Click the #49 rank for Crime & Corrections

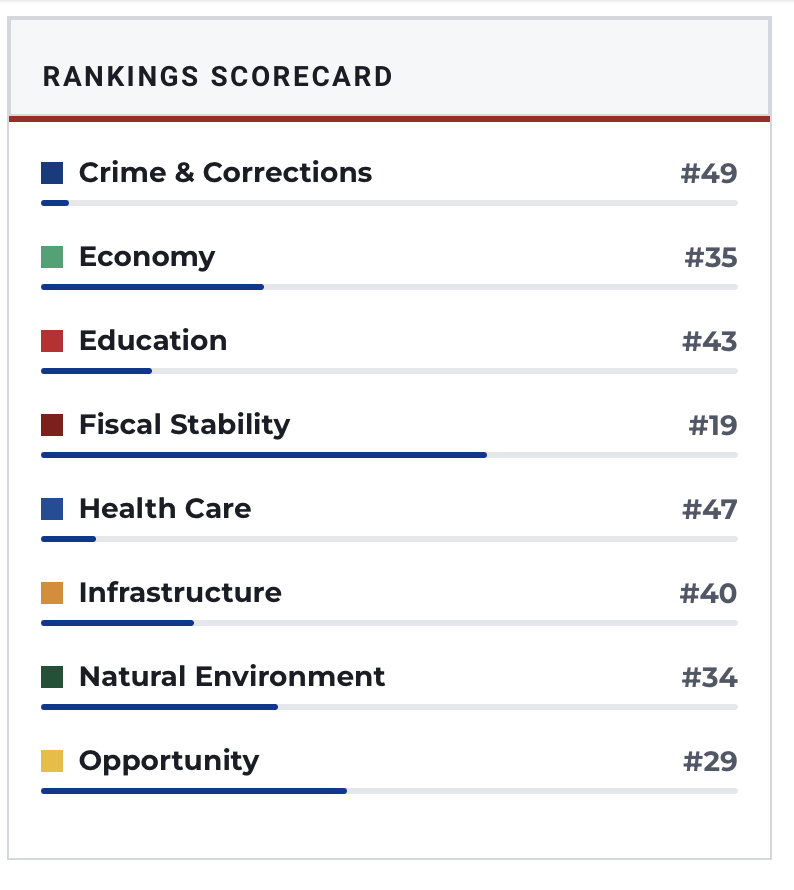tap(709, 174)
